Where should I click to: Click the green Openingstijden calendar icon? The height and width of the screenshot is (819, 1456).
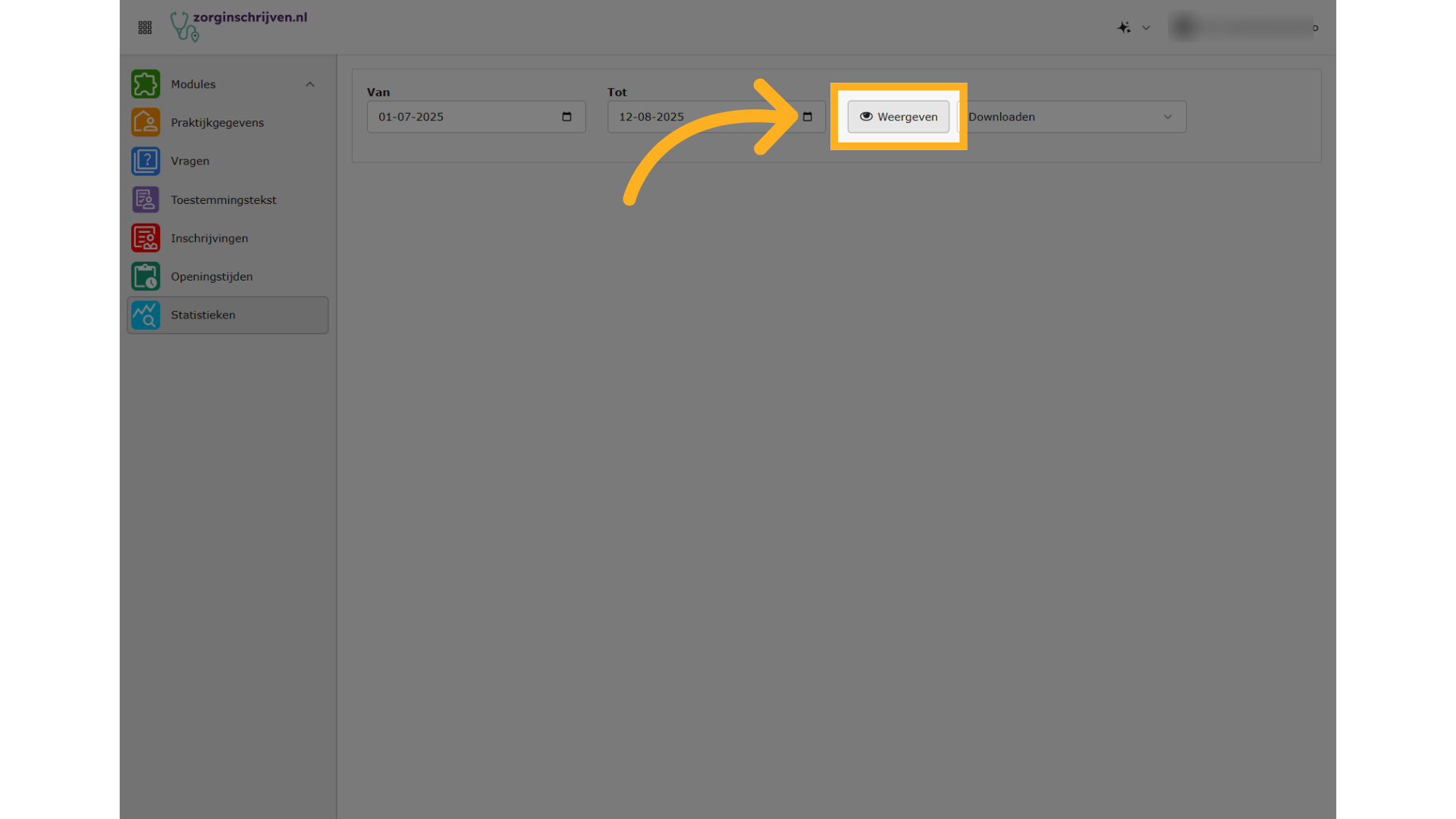tap(146, 277)
